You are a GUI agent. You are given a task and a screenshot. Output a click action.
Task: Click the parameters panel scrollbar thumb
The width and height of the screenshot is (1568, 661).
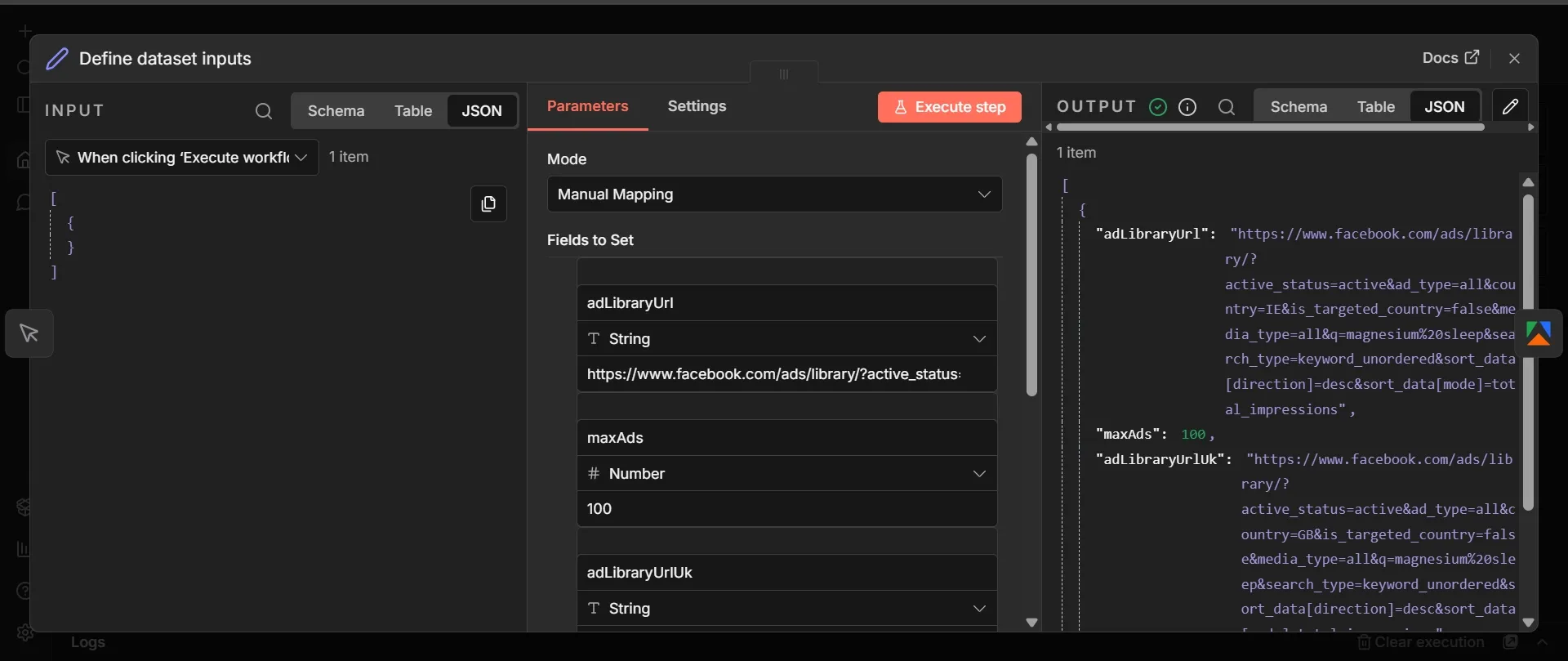[1031, 275]
